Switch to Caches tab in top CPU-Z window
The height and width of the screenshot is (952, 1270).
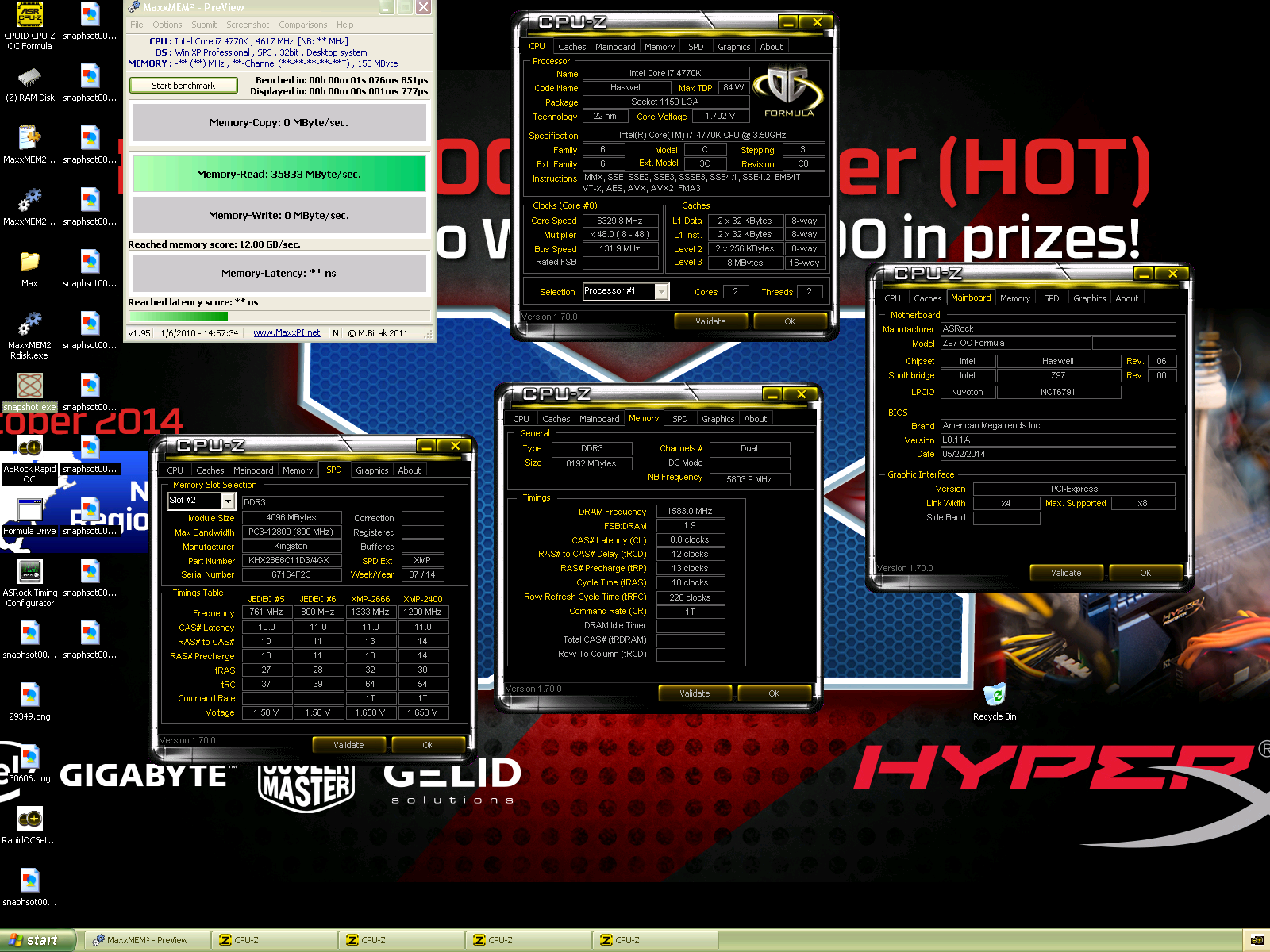571,47
